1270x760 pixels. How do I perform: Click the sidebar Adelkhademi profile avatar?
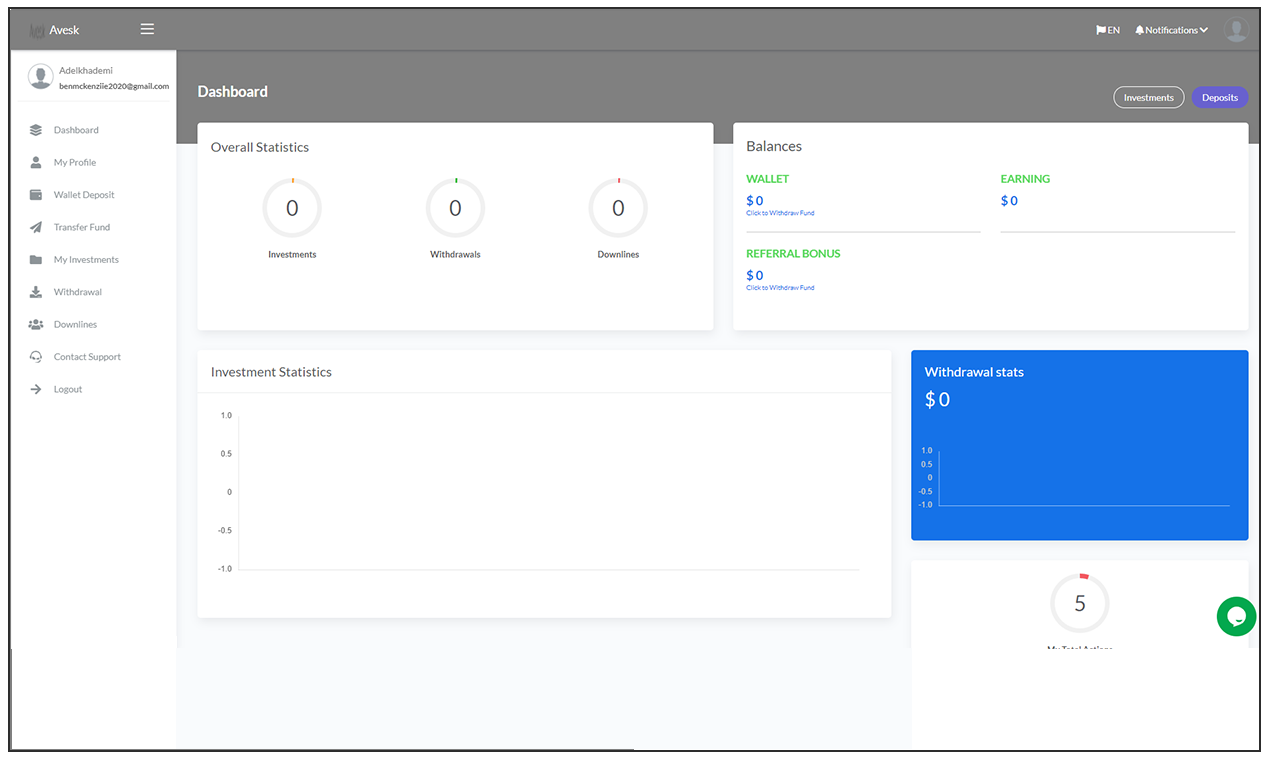(x=40, y=77)
